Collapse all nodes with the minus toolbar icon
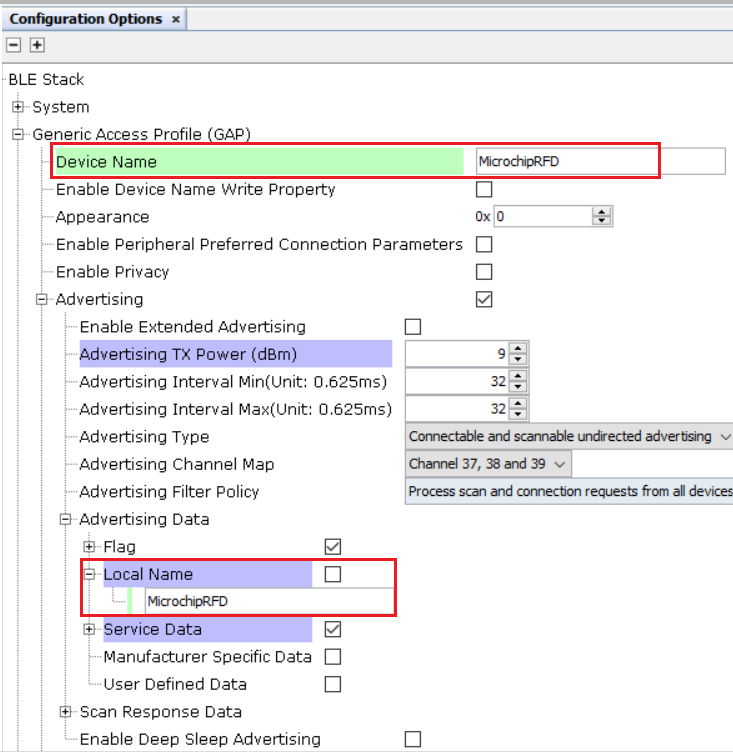Viewport: 733px width, 752px height. [x=13, y=45]
